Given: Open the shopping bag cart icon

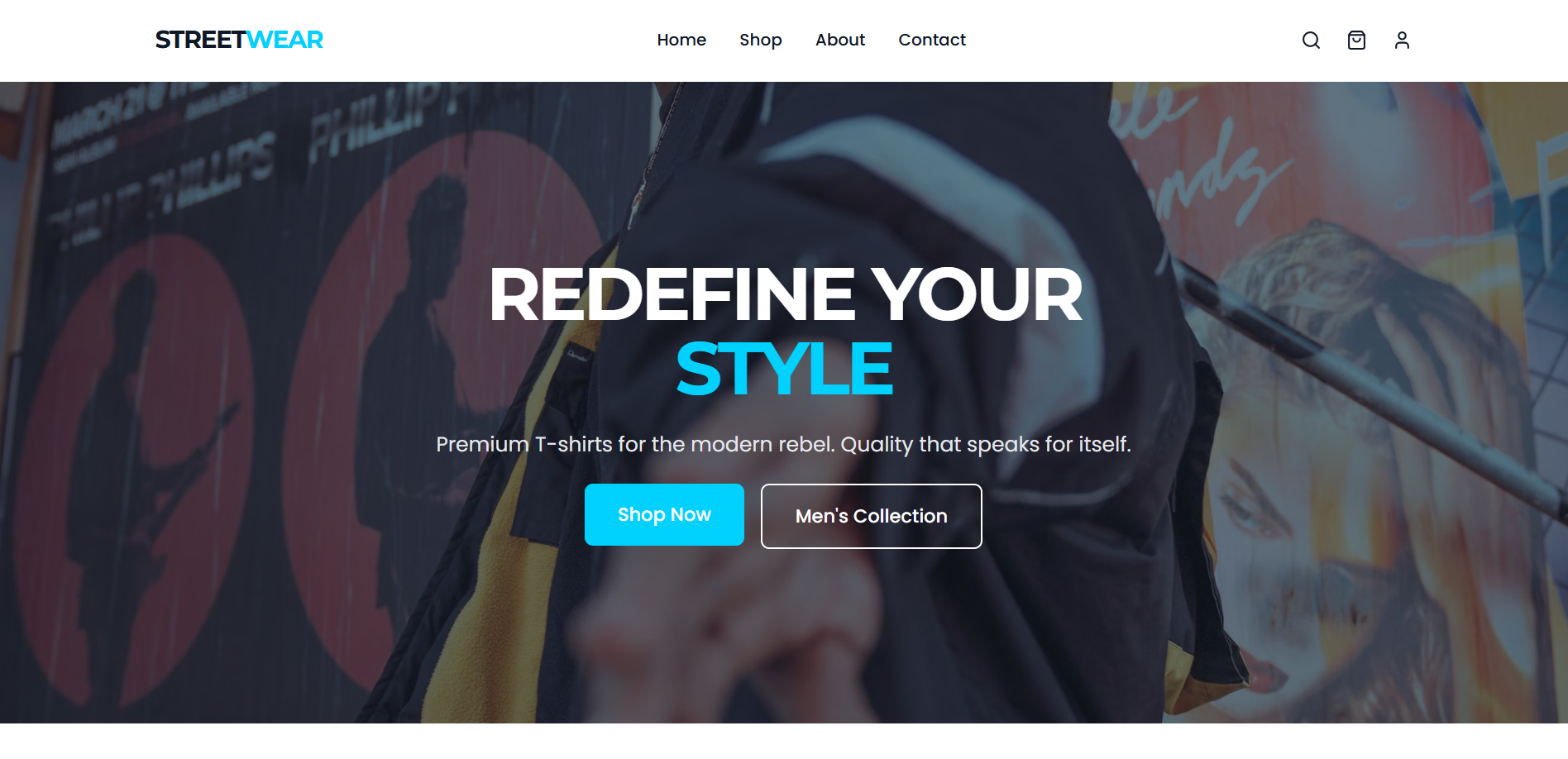Looking at the screenshot, I should [1356, 40].
